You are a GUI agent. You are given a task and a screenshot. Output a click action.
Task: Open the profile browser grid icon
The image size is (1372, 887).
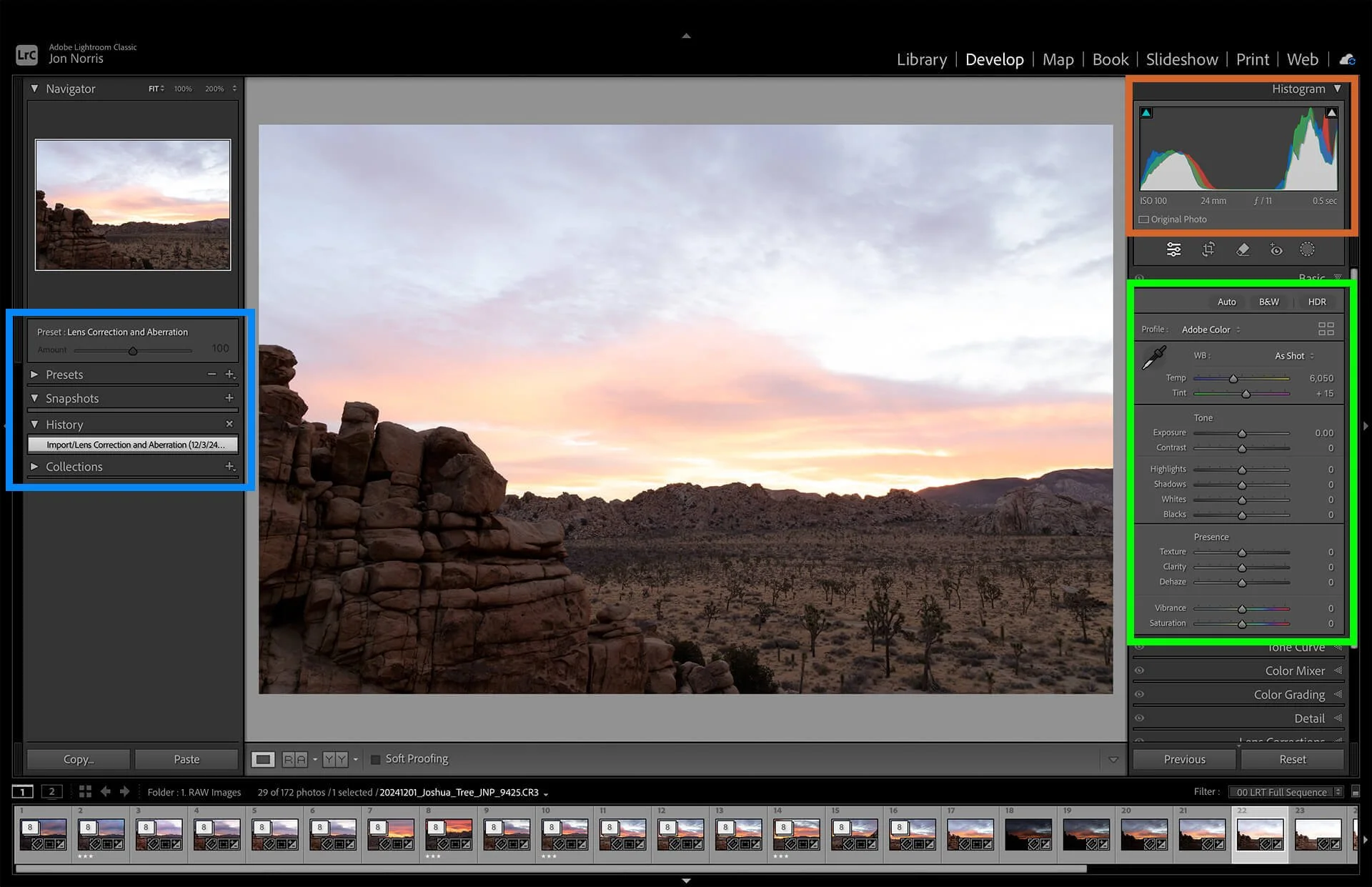pyautogui.click(x=1326, y=329)
